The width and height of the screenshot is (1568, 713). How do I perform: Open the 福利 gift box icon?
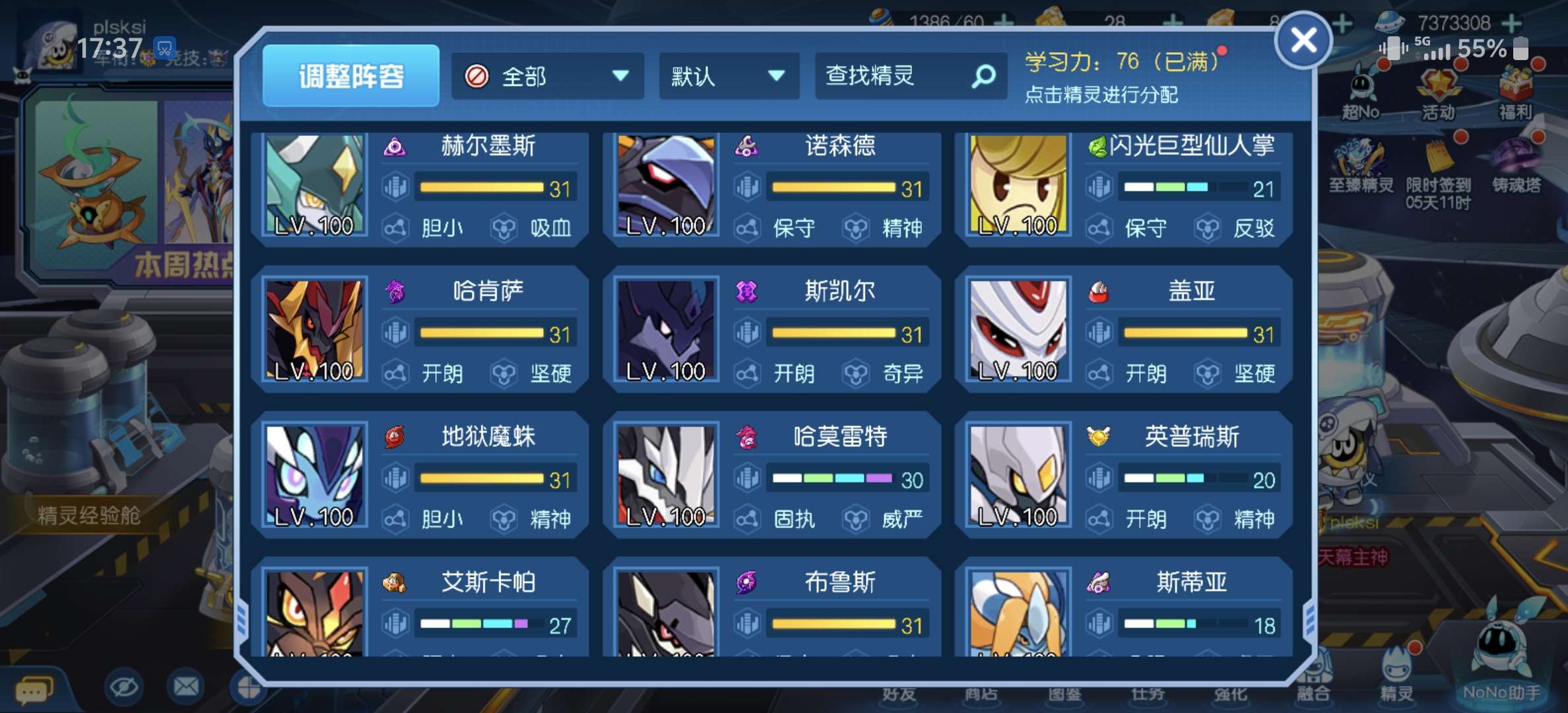click(1515, 94)
